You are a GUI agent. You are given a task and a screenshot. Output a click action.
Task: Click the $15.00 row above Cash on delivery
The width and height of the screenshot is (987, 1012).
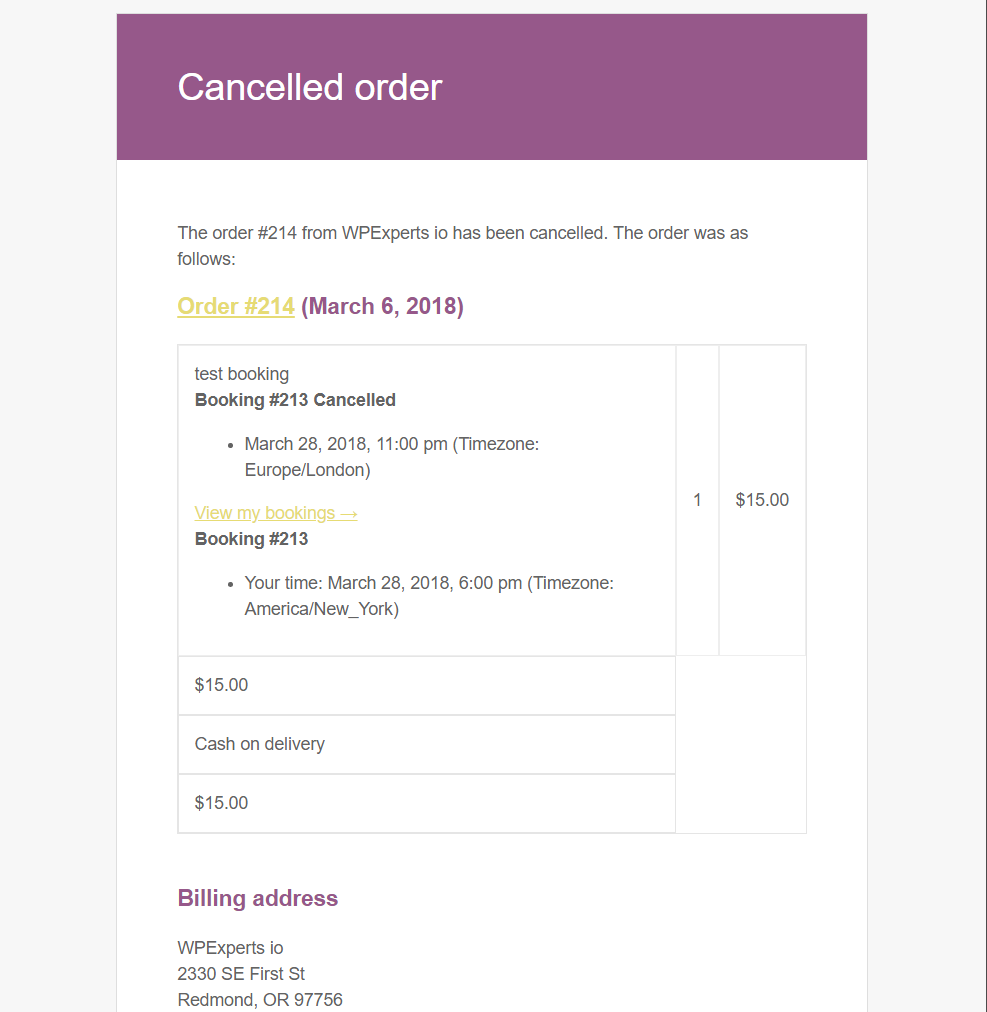pos(222,685)
